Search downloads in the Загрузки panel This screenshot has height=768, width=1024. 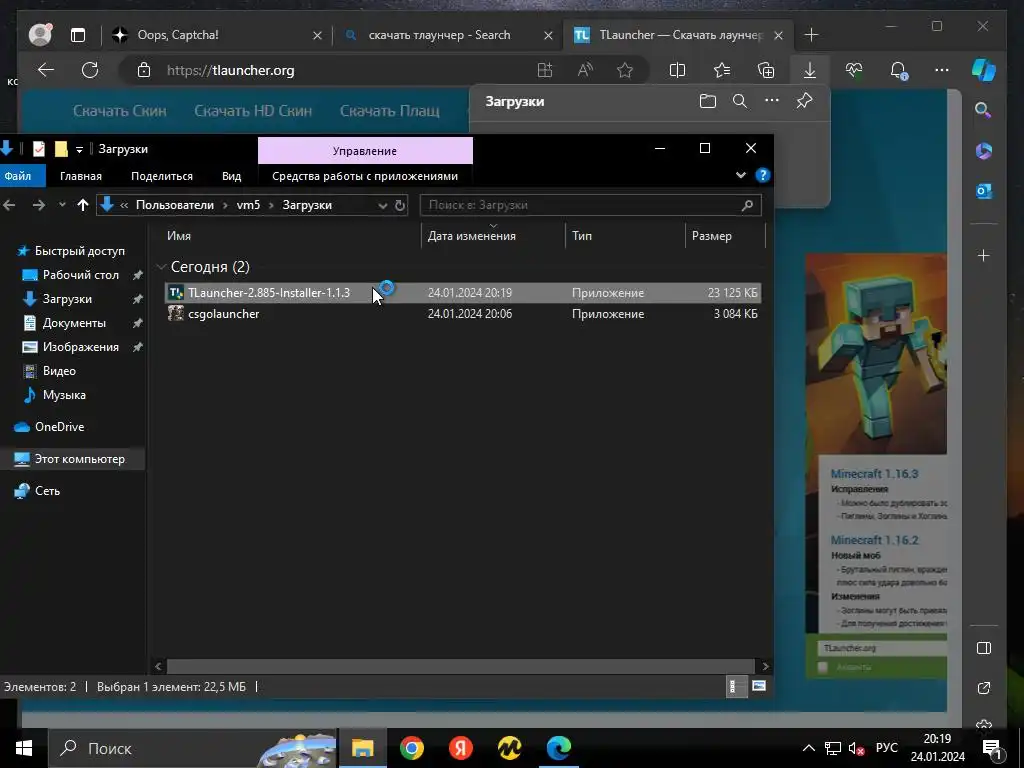(740, 101)
